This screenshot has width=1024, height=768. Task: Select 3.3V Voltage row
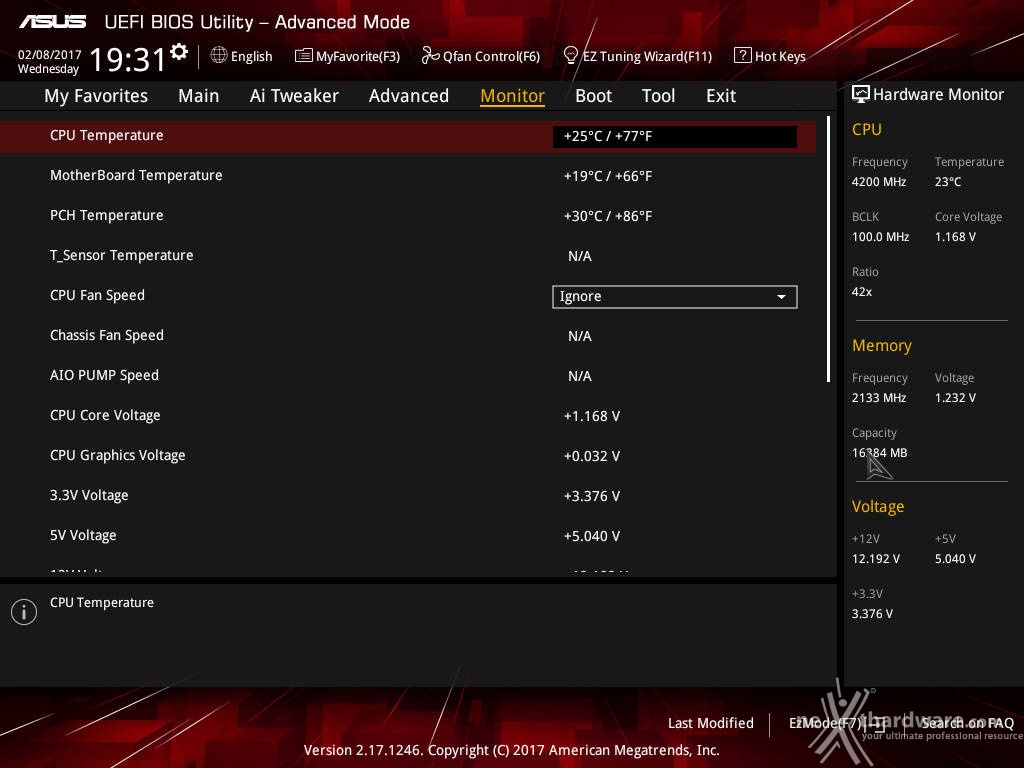[x=408, y=496]
